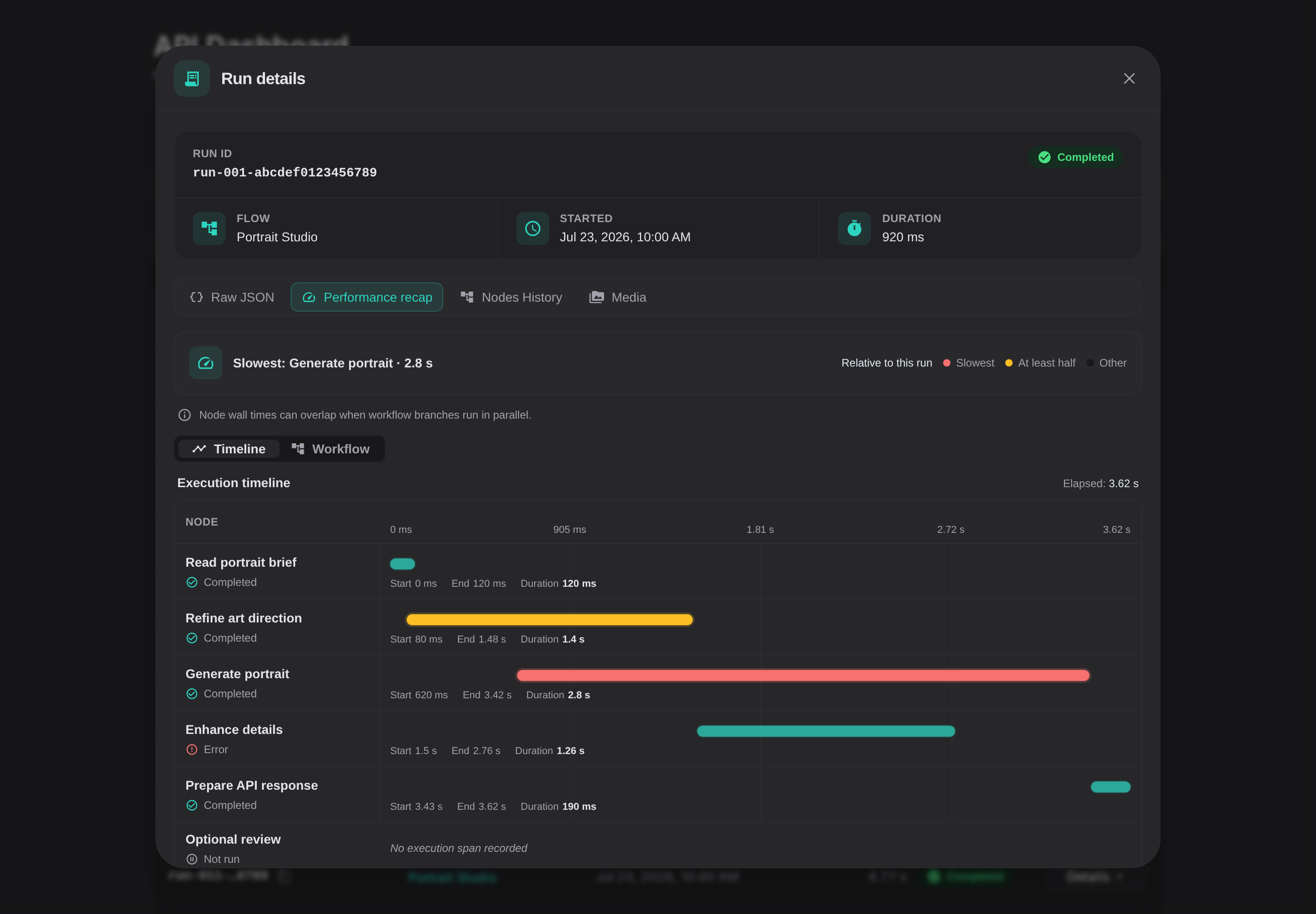
Task: Click the run ID run-001-abcdef0123456789
Action: click(285, 172)
